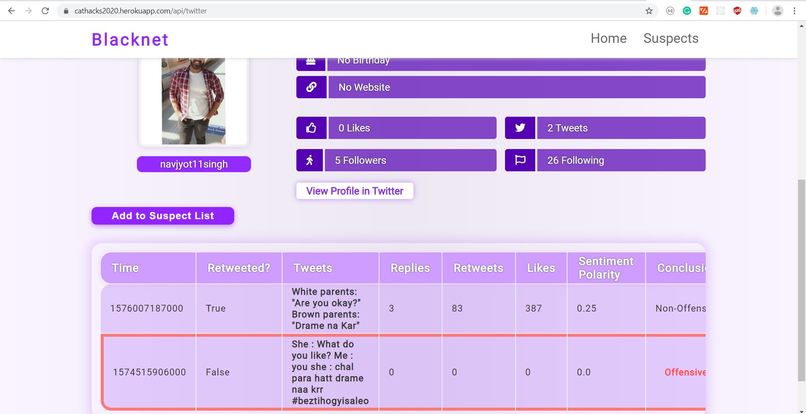Click timestamp 1574515906000 cell
The height and width of the screenshot is (414, 806).
point(150,372)
